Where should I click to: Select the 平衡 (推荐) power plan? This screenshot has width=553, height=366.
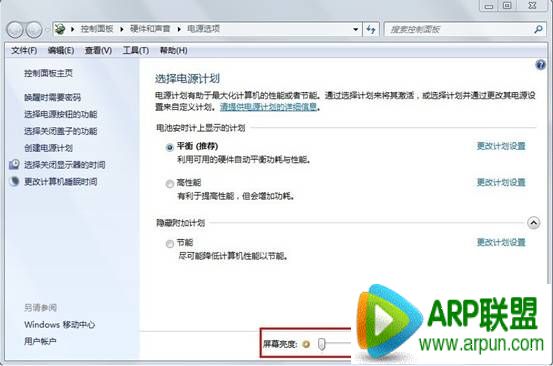point(170,147)
